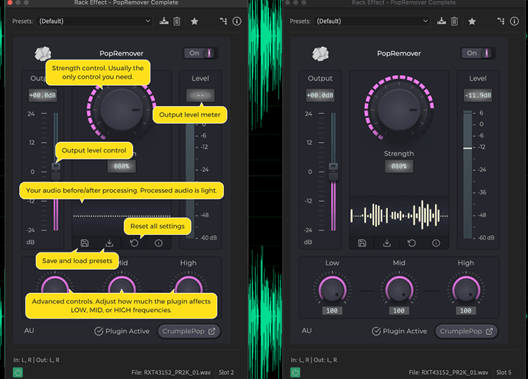Click the Level readout in left plugin
This screenshot has height=379, width=528.
200,95
